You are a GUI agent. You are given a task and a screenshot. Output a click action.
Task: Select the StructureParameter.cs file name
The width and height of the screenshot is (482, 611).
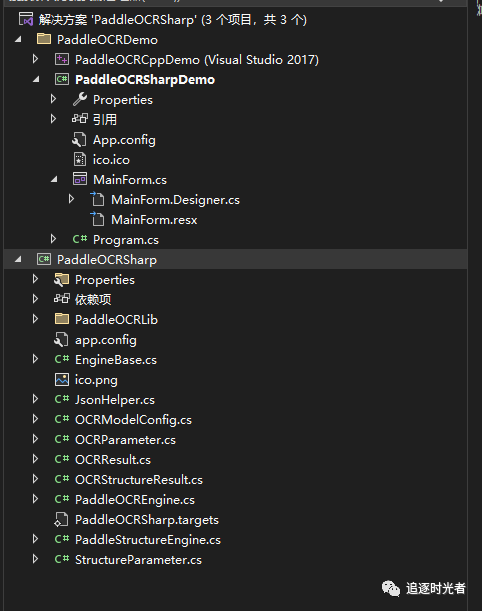[x=138, y=560]
